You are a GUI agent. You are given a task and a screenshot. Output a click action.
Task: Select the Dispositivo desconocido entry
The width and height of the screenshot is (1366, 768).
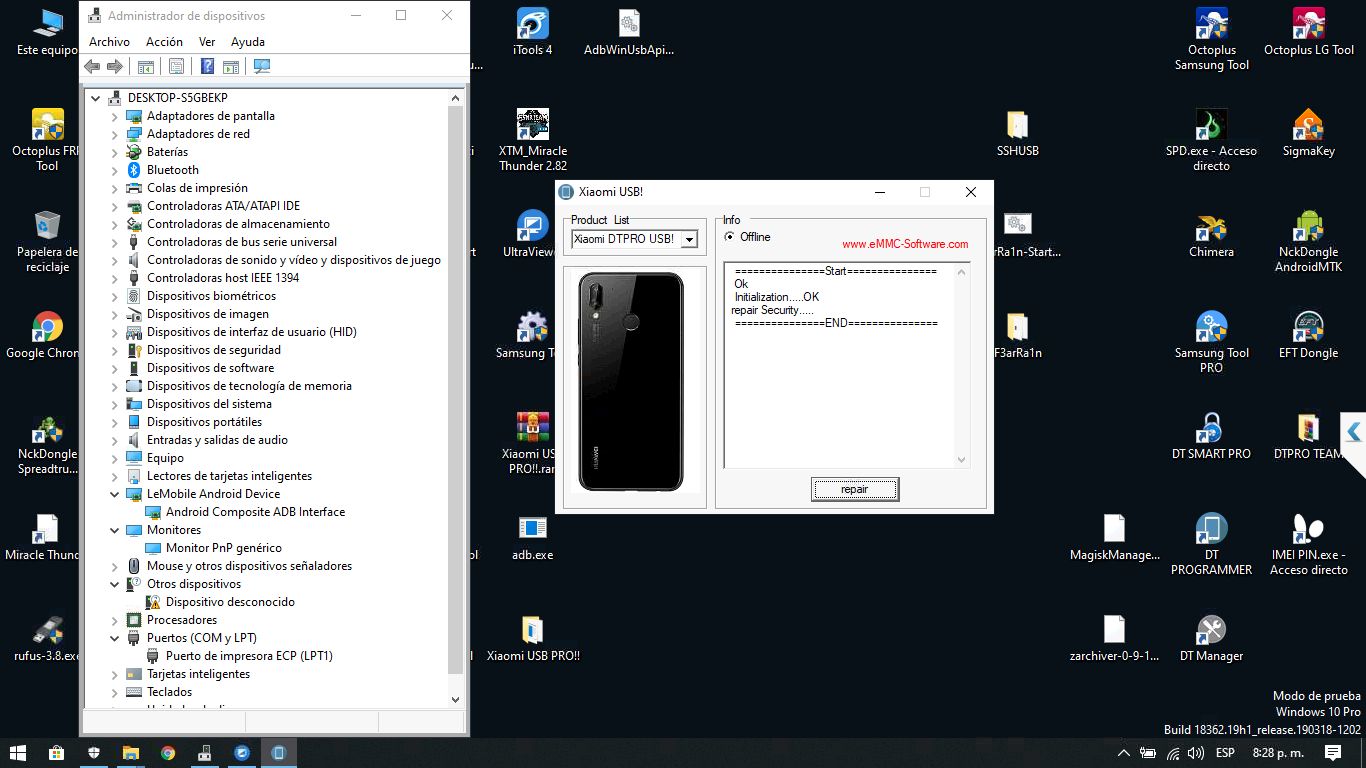click(230, 602)
